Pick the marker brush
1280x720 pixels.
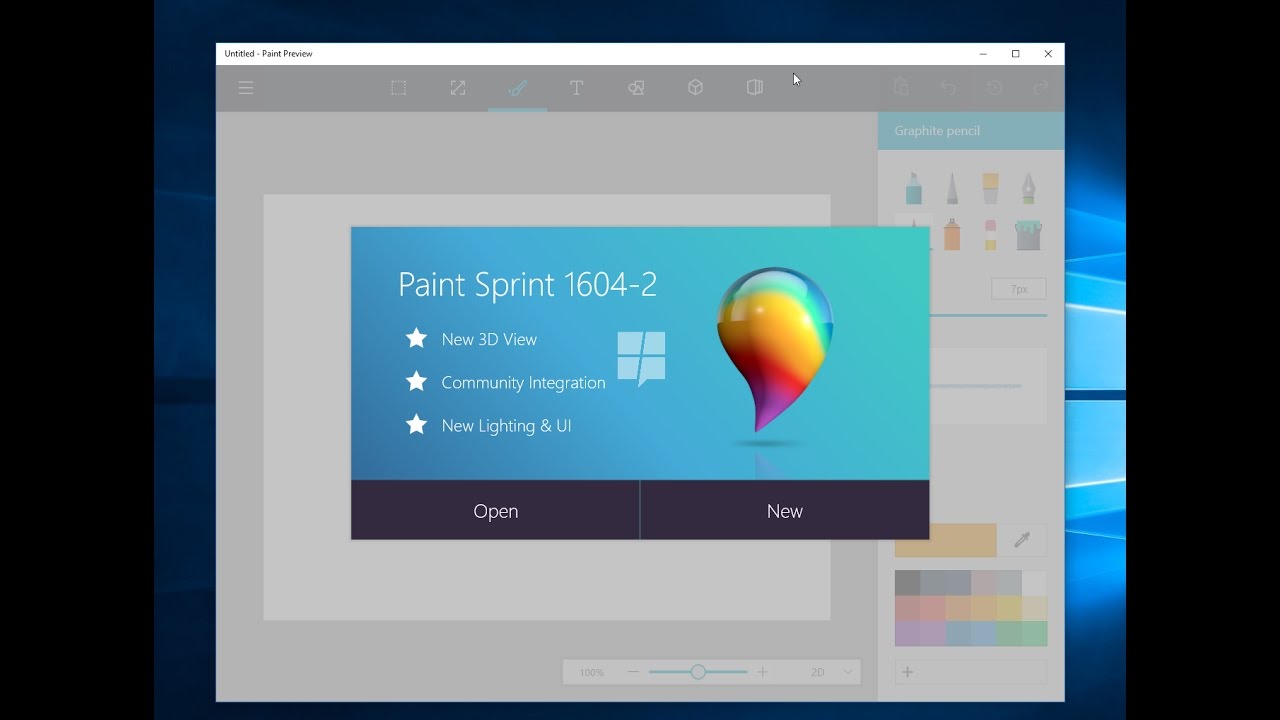(x=914, y=188)
